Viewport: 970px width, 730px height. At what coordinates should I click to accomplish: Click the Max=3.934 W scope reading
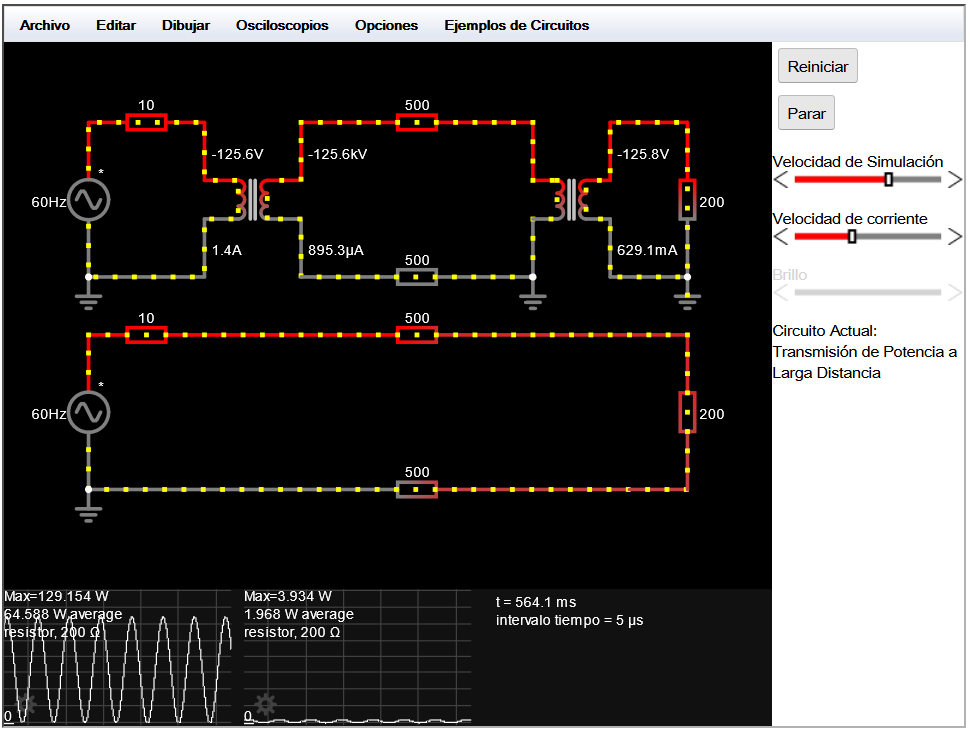pyautogui.click(x=288, y=596)
